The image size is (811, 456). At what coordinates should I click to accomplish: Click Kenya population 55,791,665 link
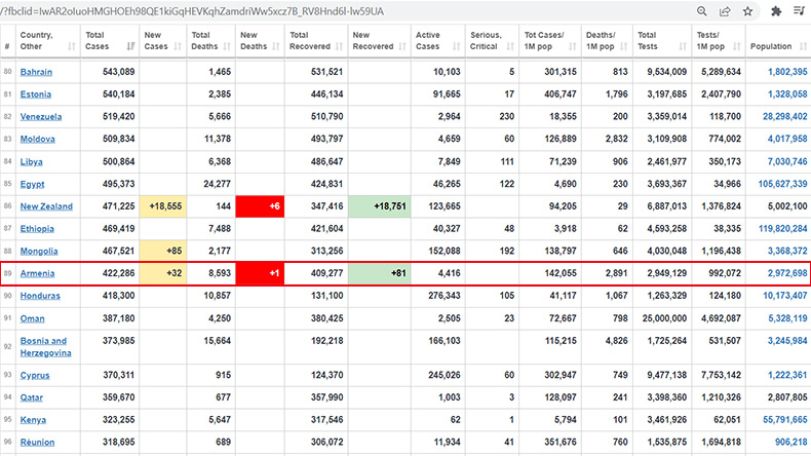tap(785, 420)
